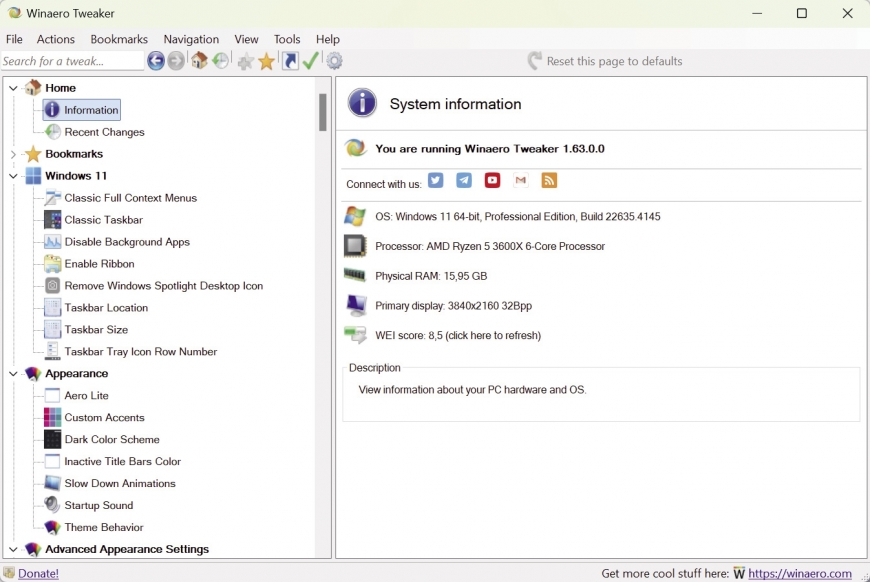
Task: Click the OS Windows 11 build text
Action: [518, 217]
